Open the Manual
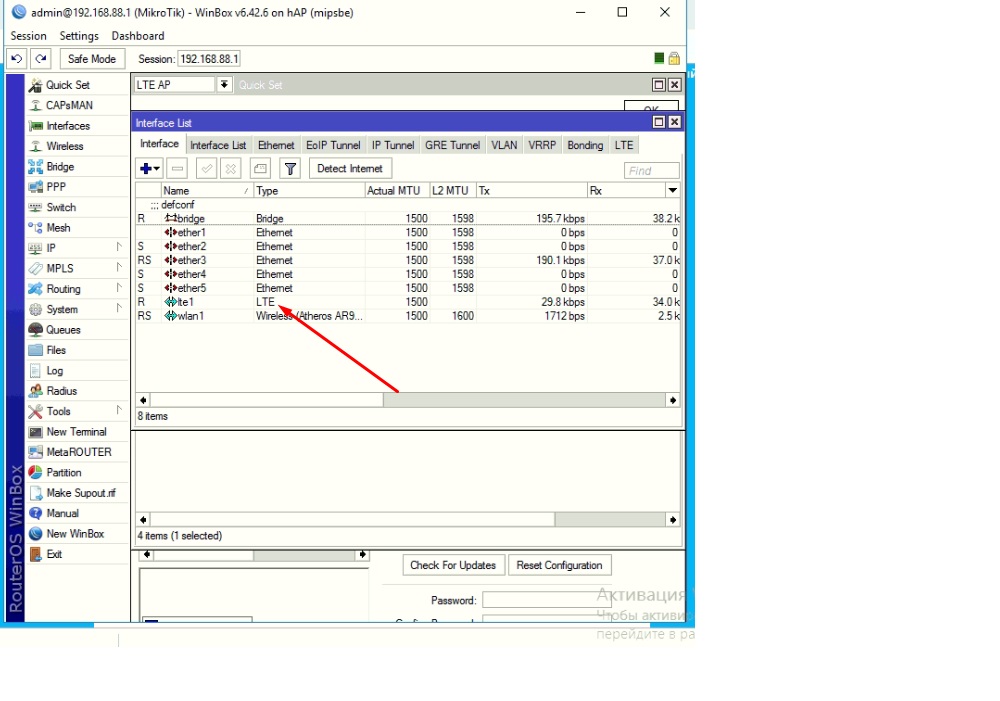 click(62, 513)
